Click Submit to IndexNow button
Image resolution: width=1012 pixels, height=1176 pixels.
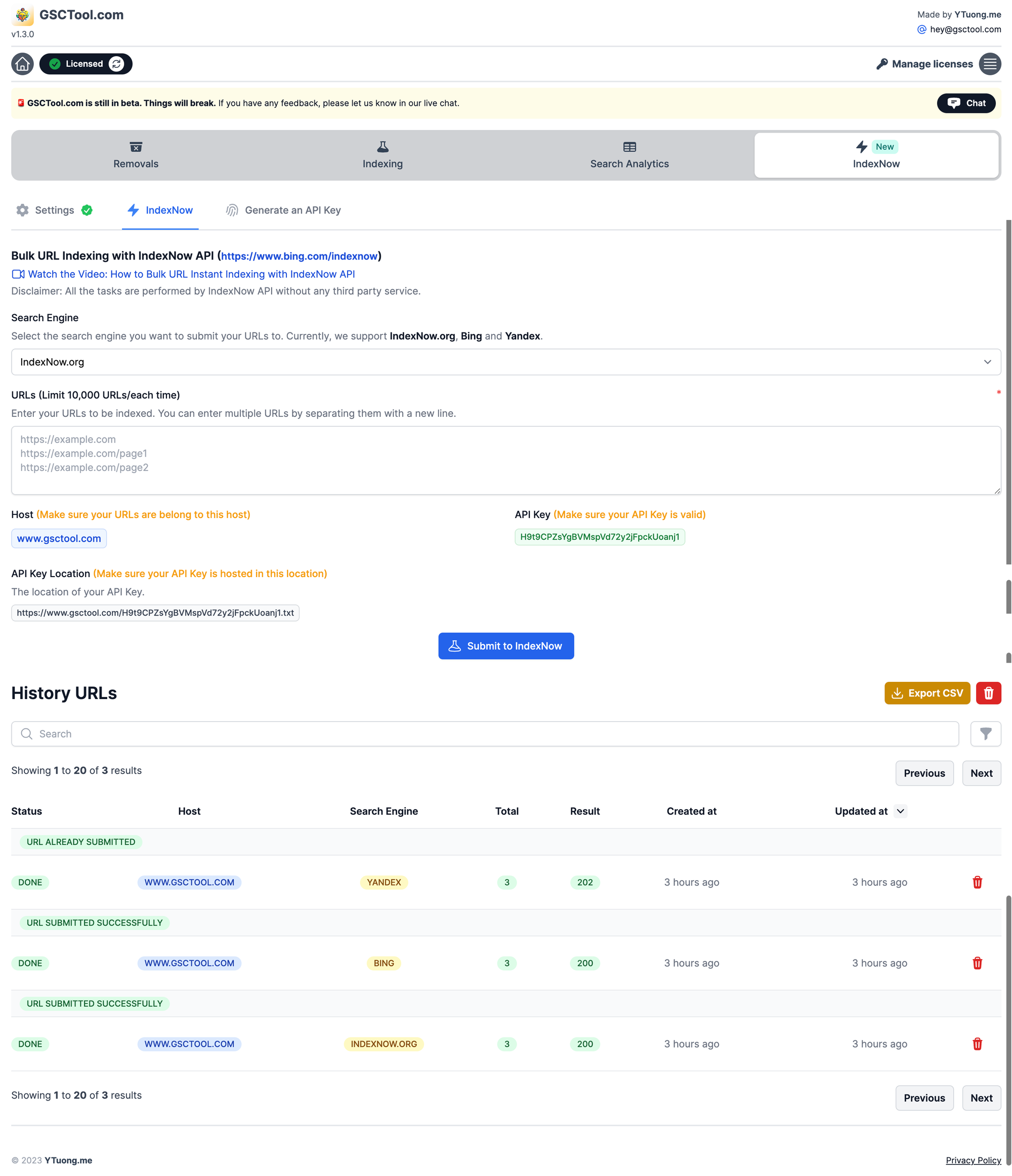(x=506, y=645)
